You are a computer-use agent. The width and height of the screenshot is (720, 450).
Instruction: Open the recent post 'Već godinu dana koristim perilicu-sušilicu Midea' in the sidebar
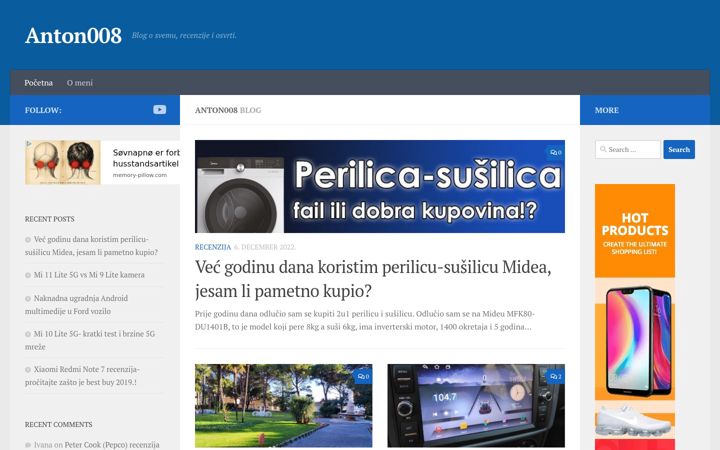pos(91,246)
